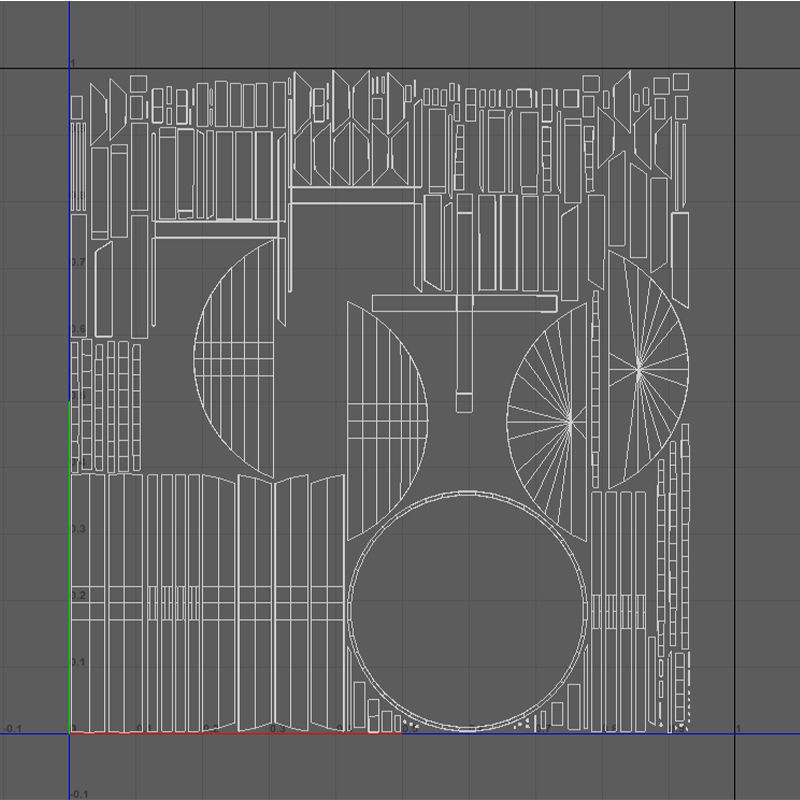This screenshot has height=800, width=800.
Task: Click the 0.2 label on the vertical axis
Action: [78, 595]
